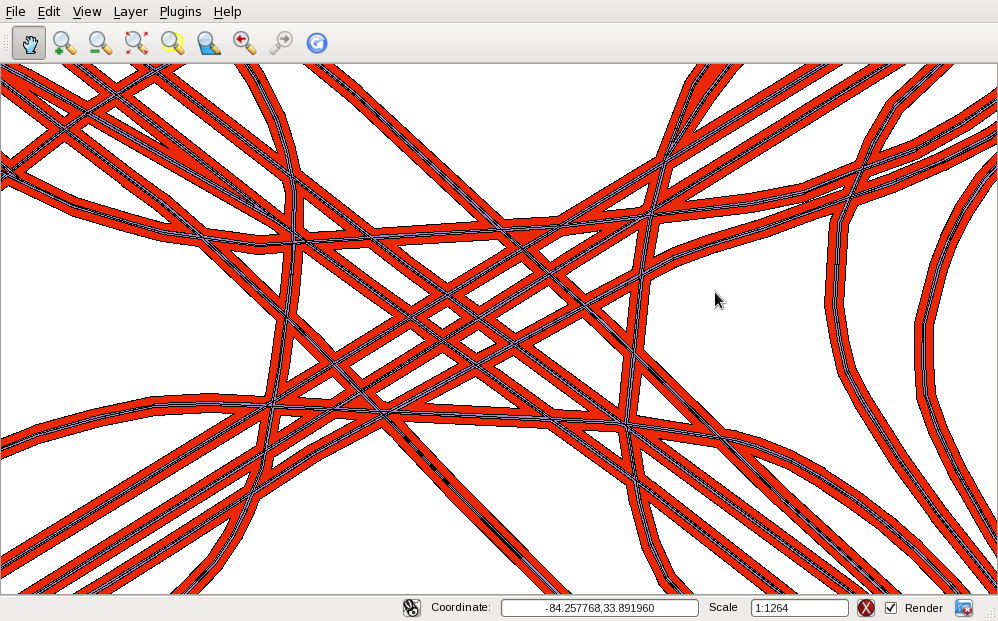Click the CRS status icon at bottom right

point(964,608)
